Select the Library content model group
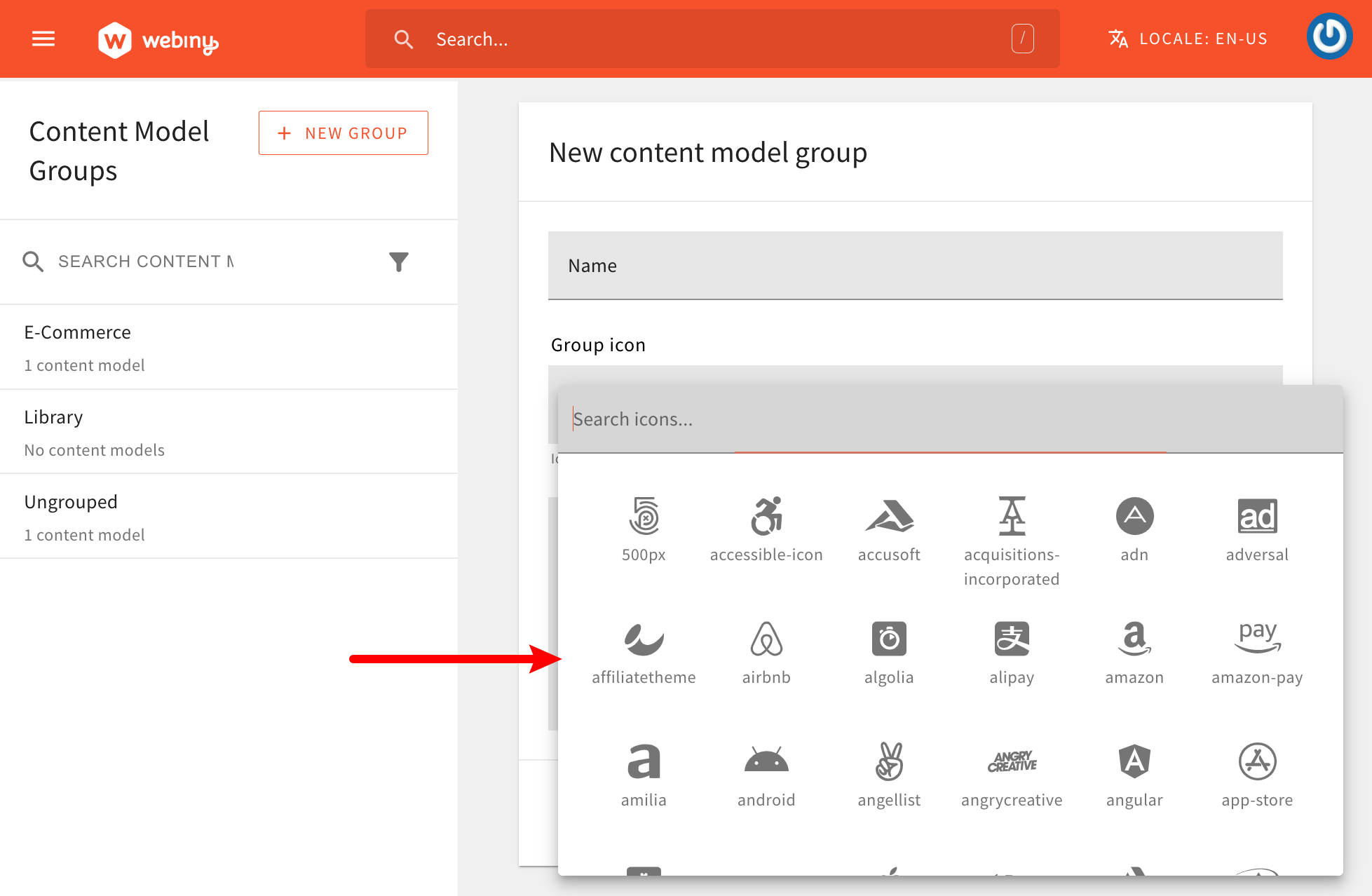This screenshot has height=896, width=1372. 53,416
